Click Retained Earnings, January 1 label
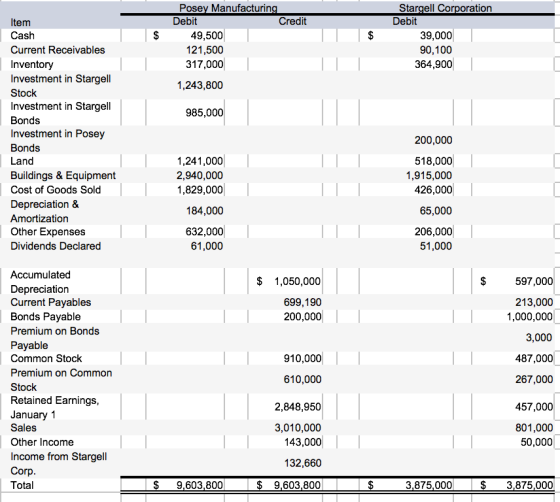Screen dimensions: 560x502 pos(55,407)
